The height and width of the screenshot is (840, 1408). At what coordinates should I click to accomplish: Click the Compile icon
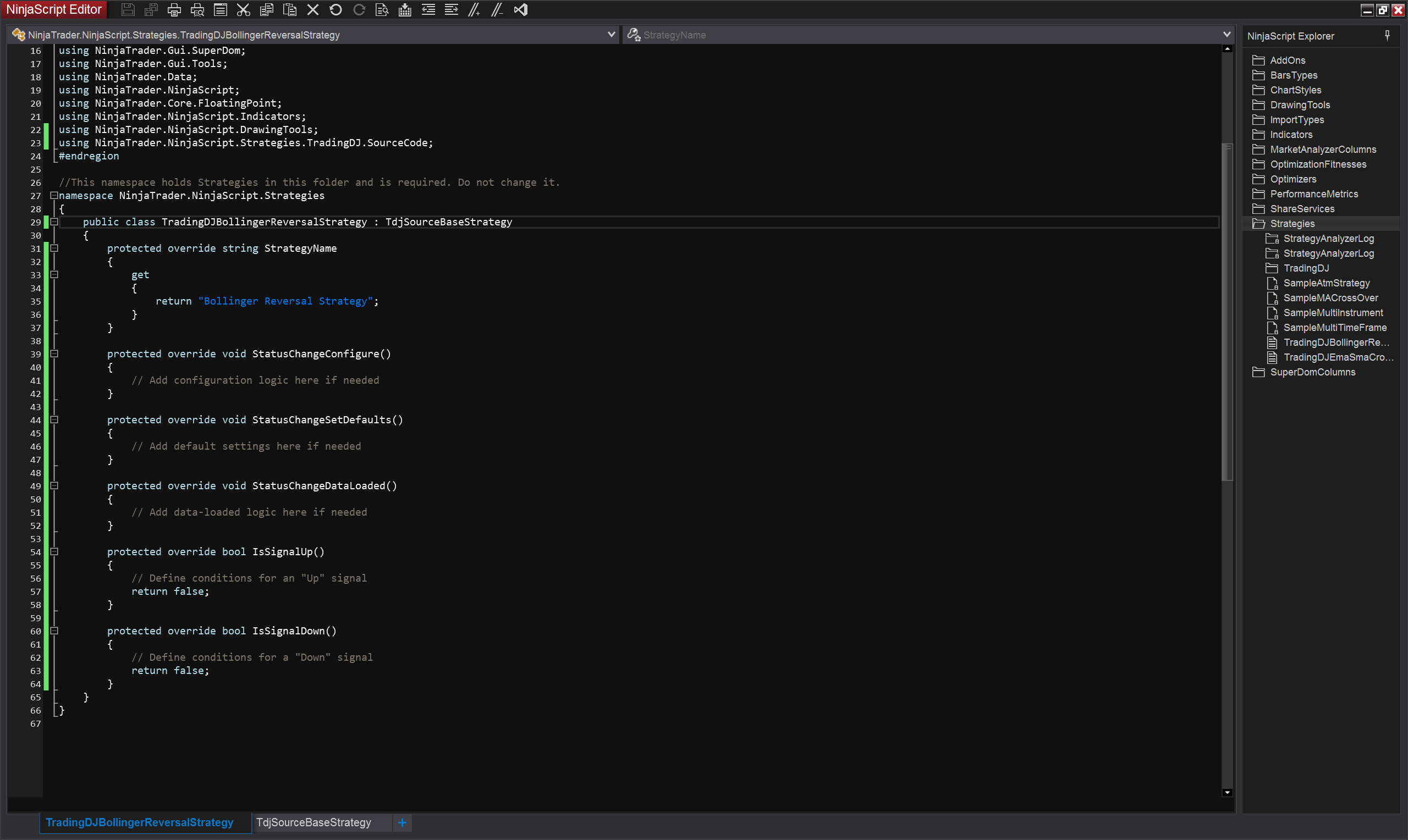tap(405, 10)
